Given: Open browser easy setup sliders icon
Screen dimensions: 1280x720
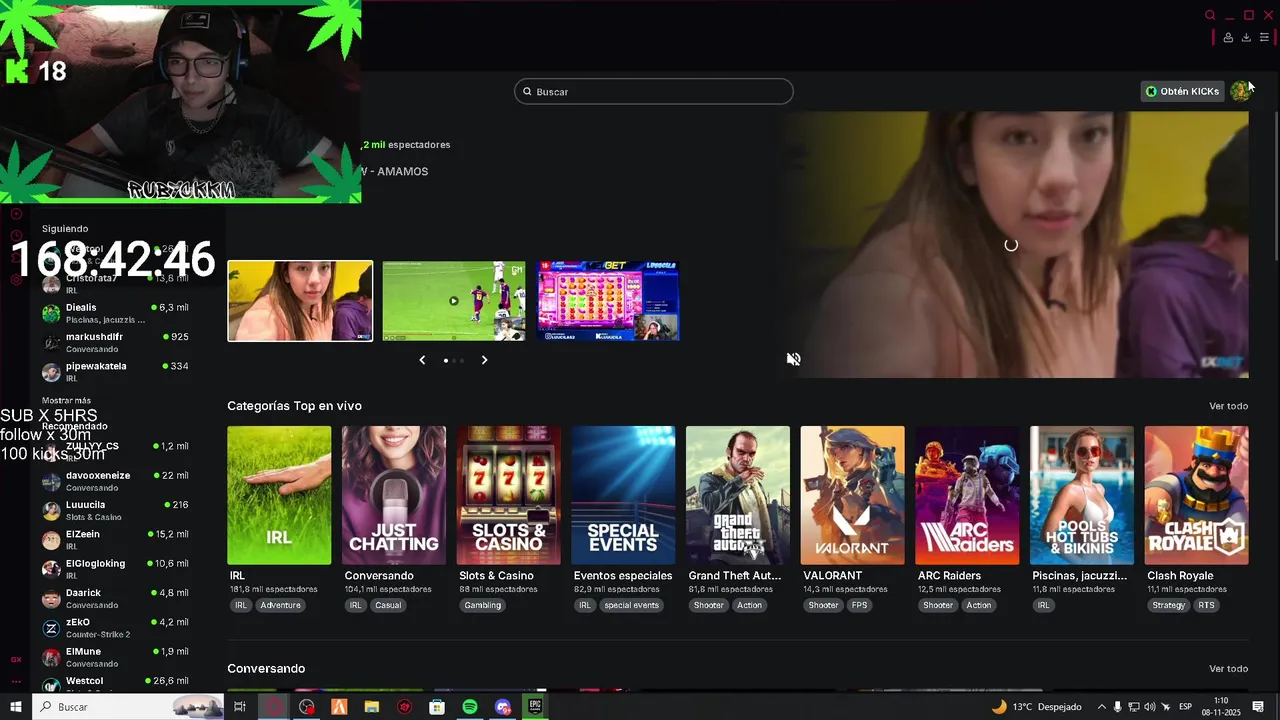Looking at the screenshot, I should pos(1264,38).
